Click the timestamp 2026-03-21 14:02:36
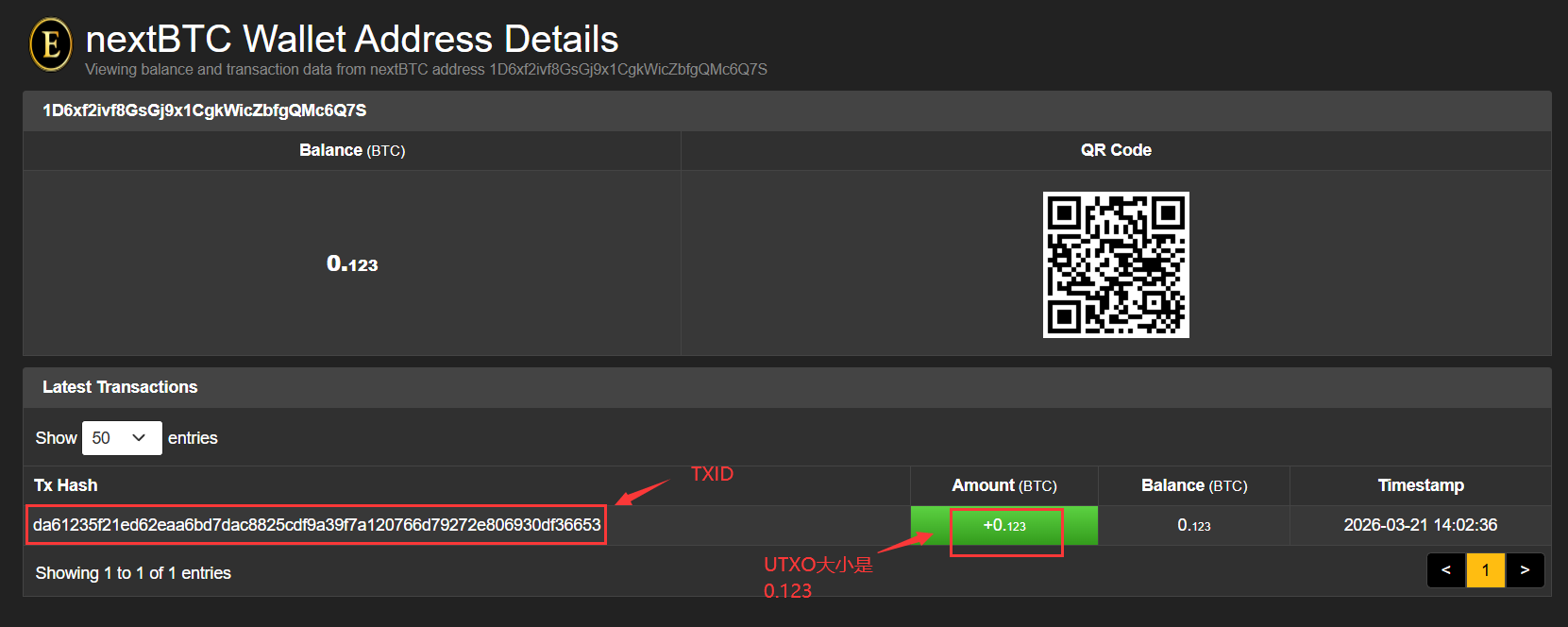Screen dimensions: 1568x627 (x=1420, y=525)
